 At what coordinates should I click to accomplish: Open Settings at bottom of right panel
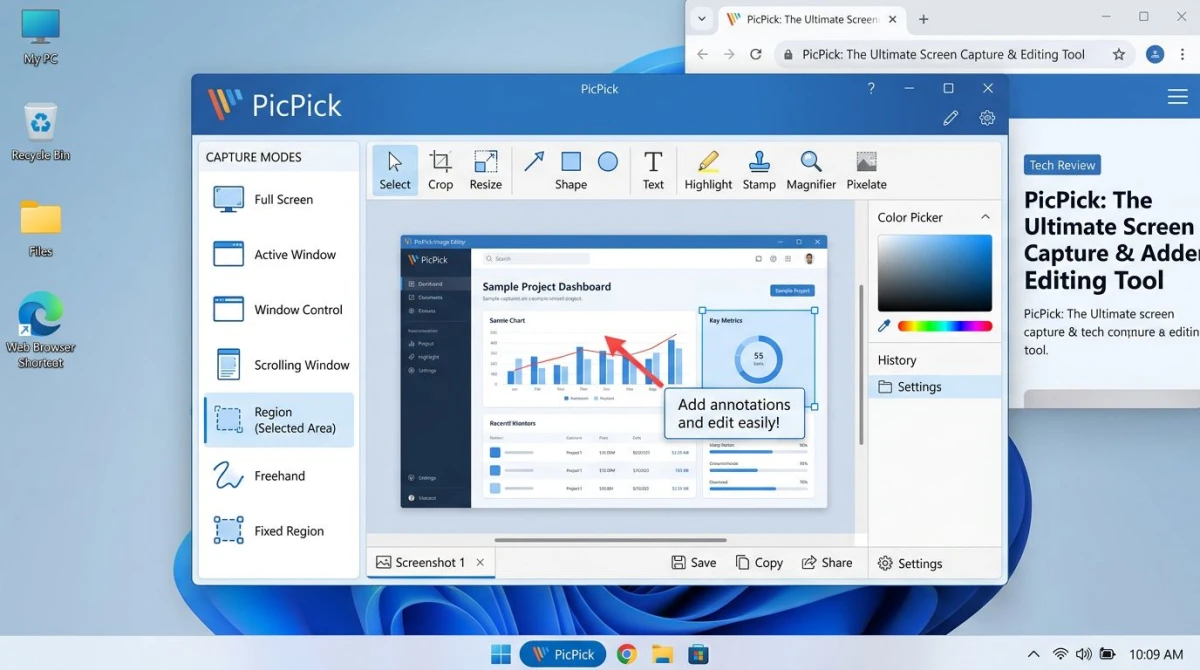point(910,564)
